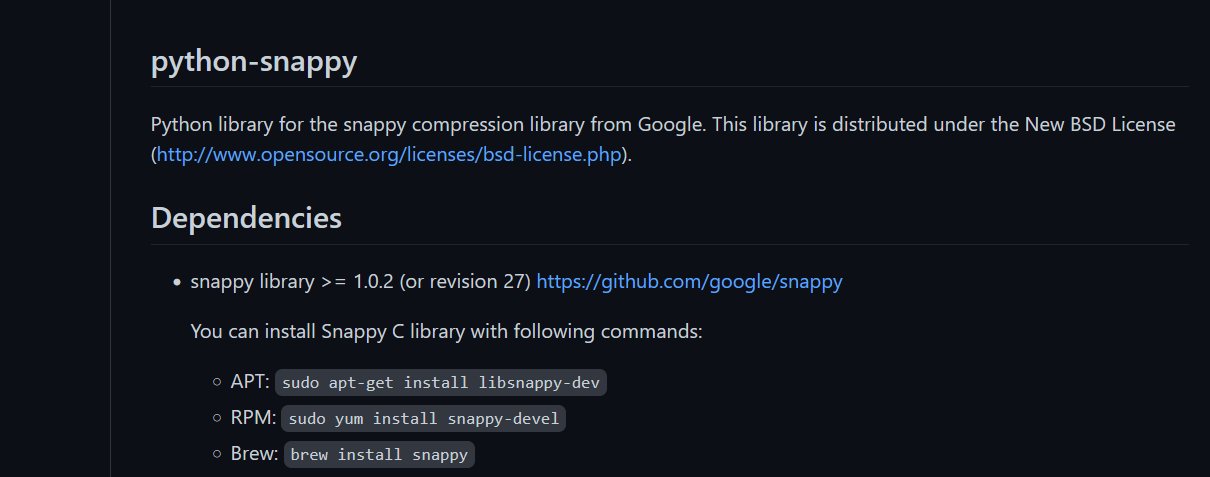Open the opensource.org bsd-license.php link
Screen dimensions: 1210x477
tap(390, 155)
